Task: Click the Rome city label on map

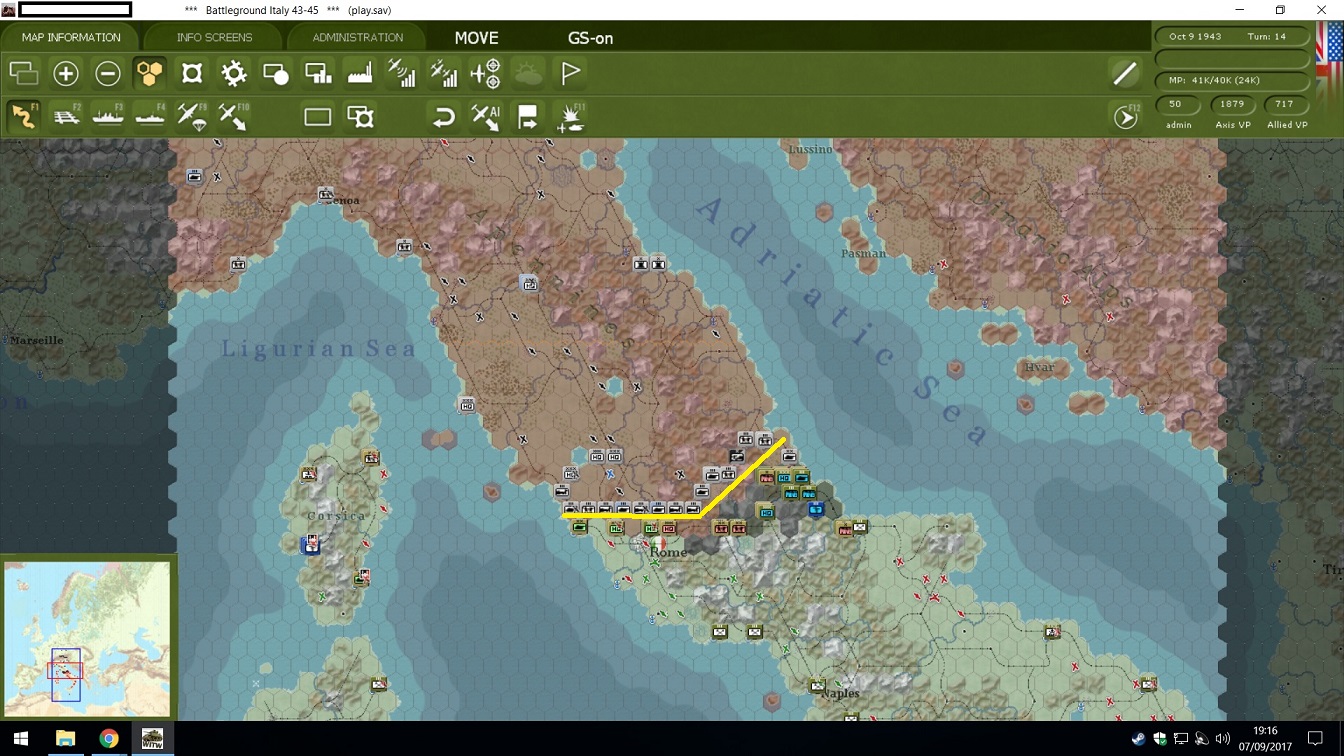Action: click(668, 552)
